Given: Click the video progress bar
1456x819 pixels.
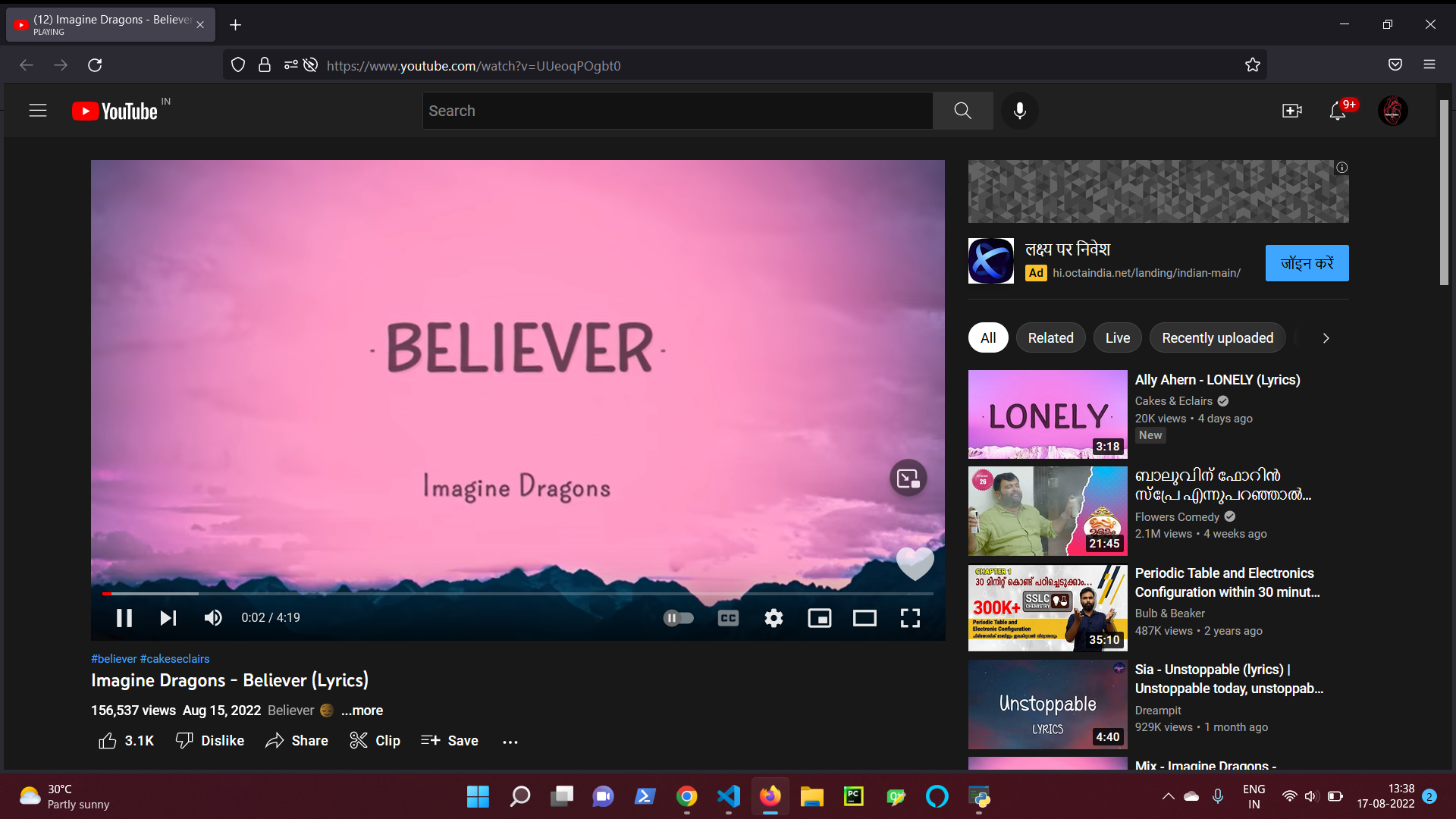Looking at the screenshot, I should point(518,594).
